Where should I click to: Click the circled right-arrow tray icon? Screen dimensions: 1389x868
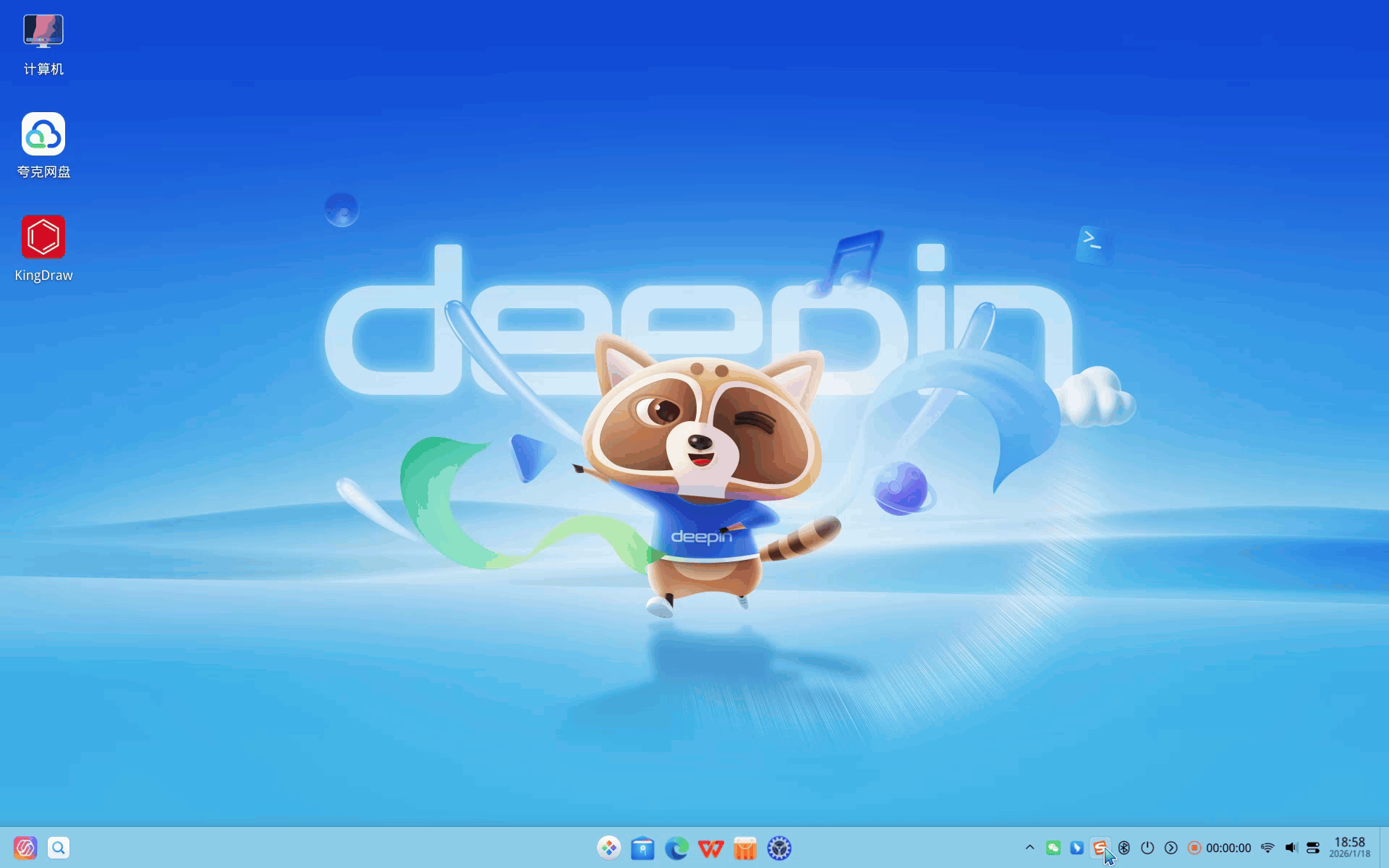(1171, 848)
